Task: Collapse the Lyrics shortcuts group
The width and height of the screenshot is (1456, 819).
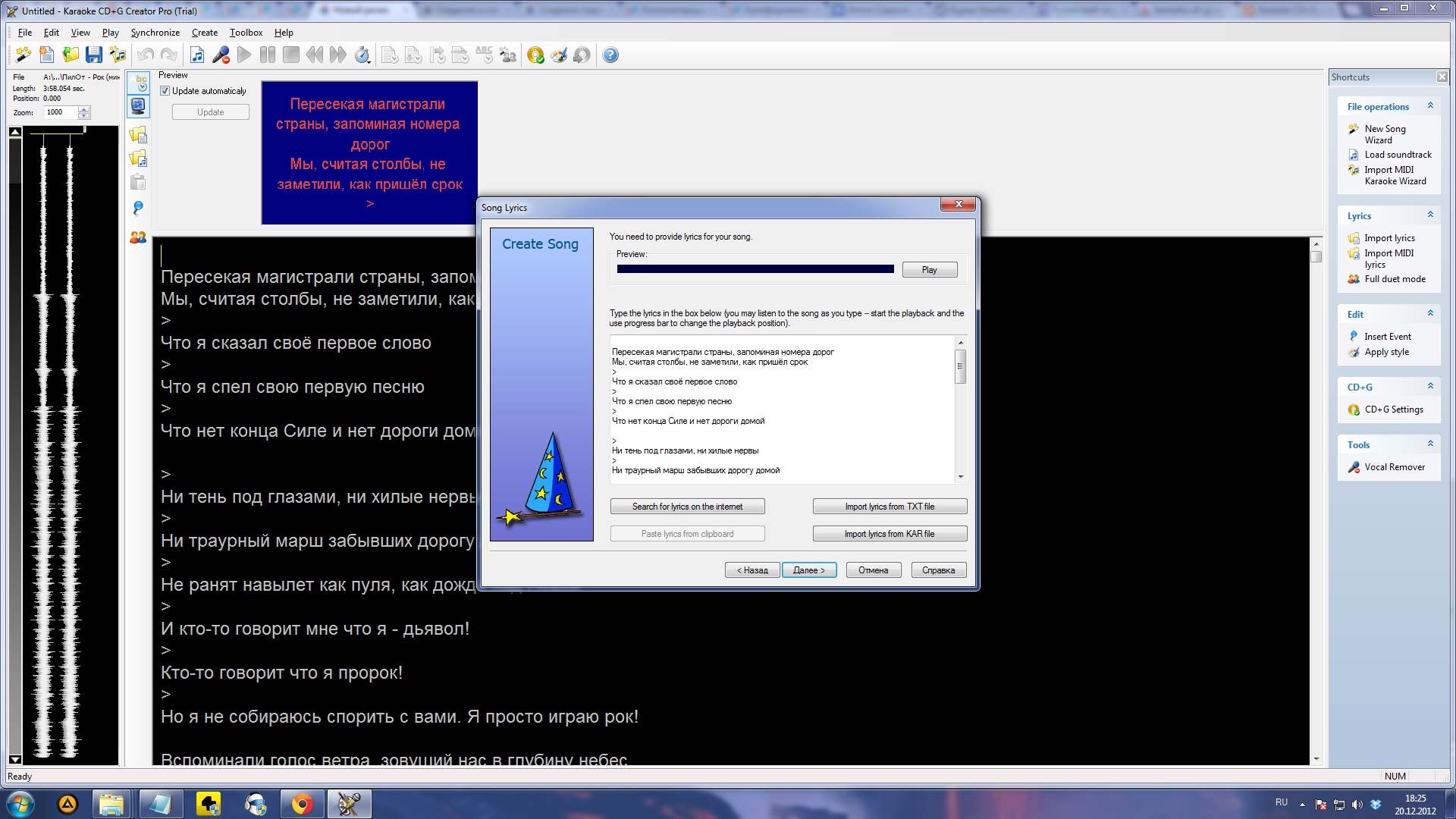Action: coord(1430,215)
